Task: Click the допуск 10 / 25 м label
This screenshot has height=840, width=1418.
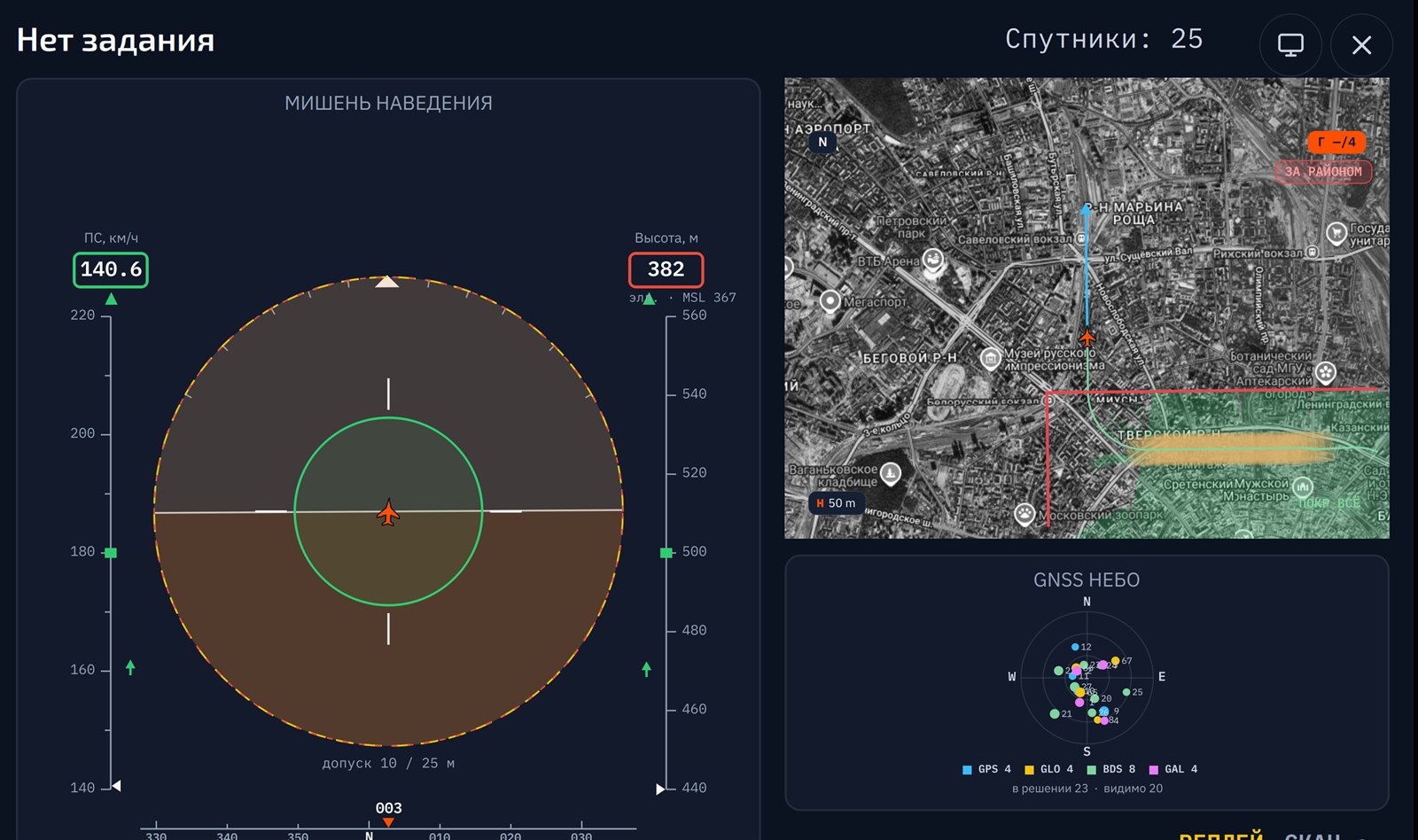Action: (388, 763)
